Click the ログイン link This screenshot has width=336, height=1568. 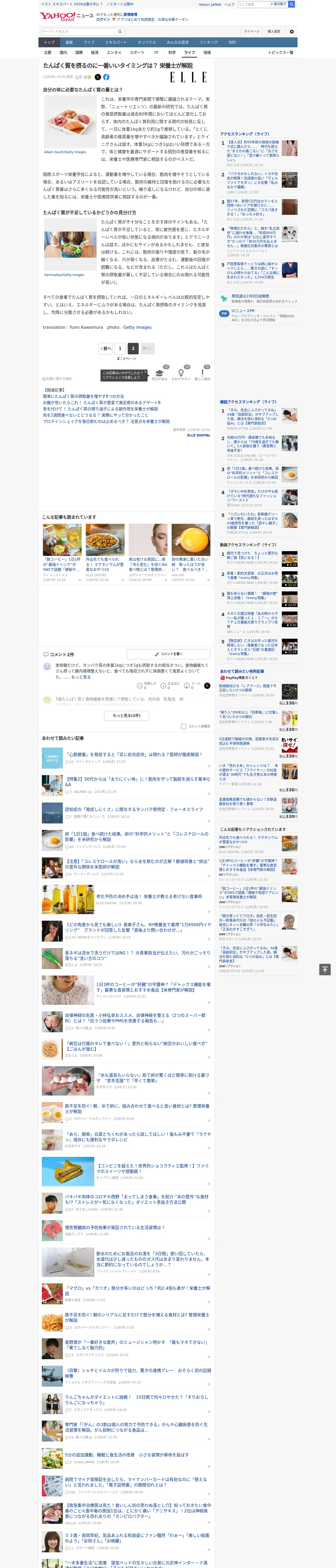pos(103,20)
